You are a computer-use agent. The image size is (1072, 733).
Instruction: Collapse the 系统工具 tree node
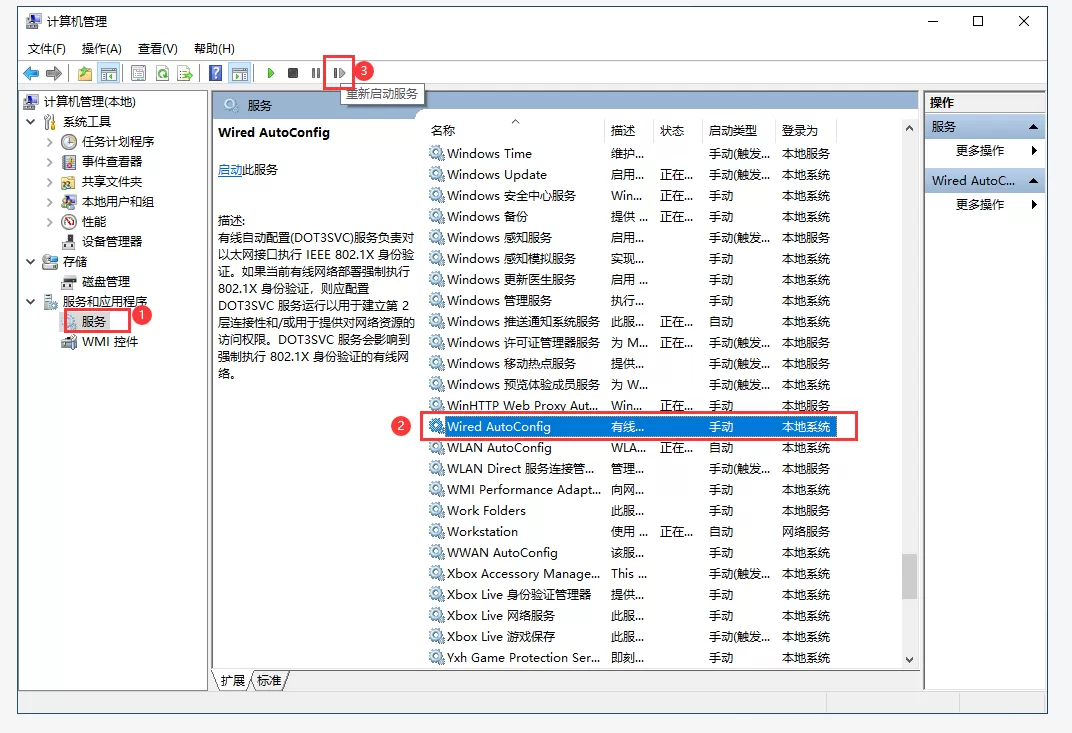[x=30, y=122]
